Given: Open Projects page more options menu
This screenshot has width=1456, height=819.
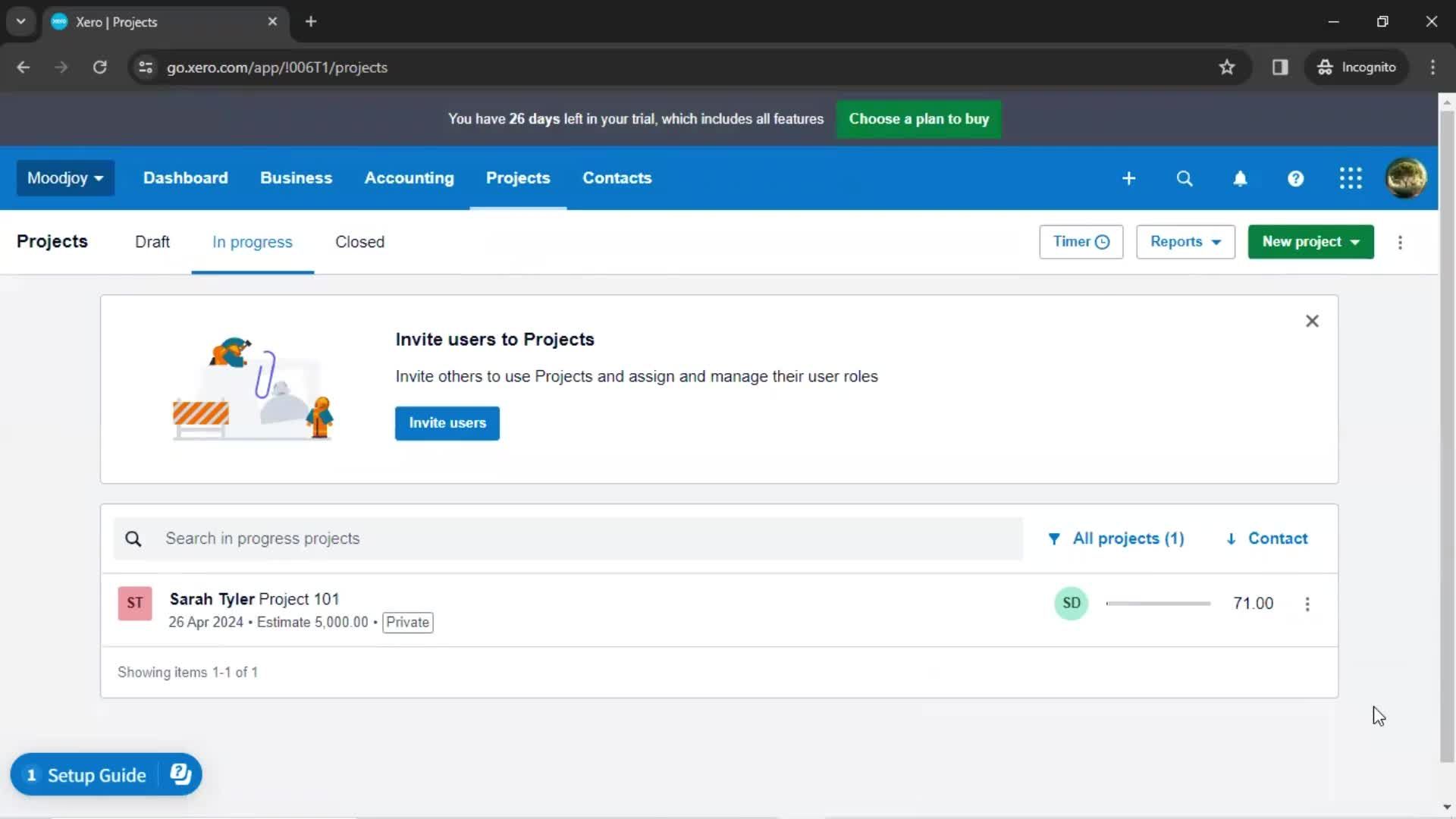Looking at the screenshot, I should coord(1400,242).
